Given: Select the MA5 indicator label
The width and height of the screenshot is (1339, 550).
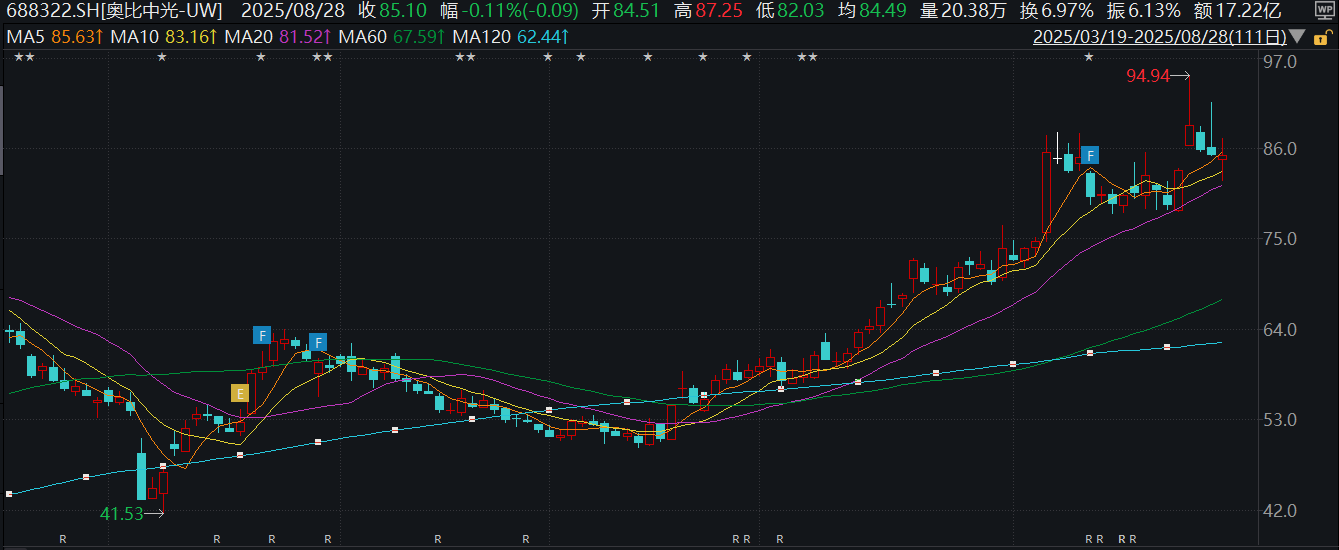Looking at the screenshot, I should pyautogui.click(x=52, y=38).
